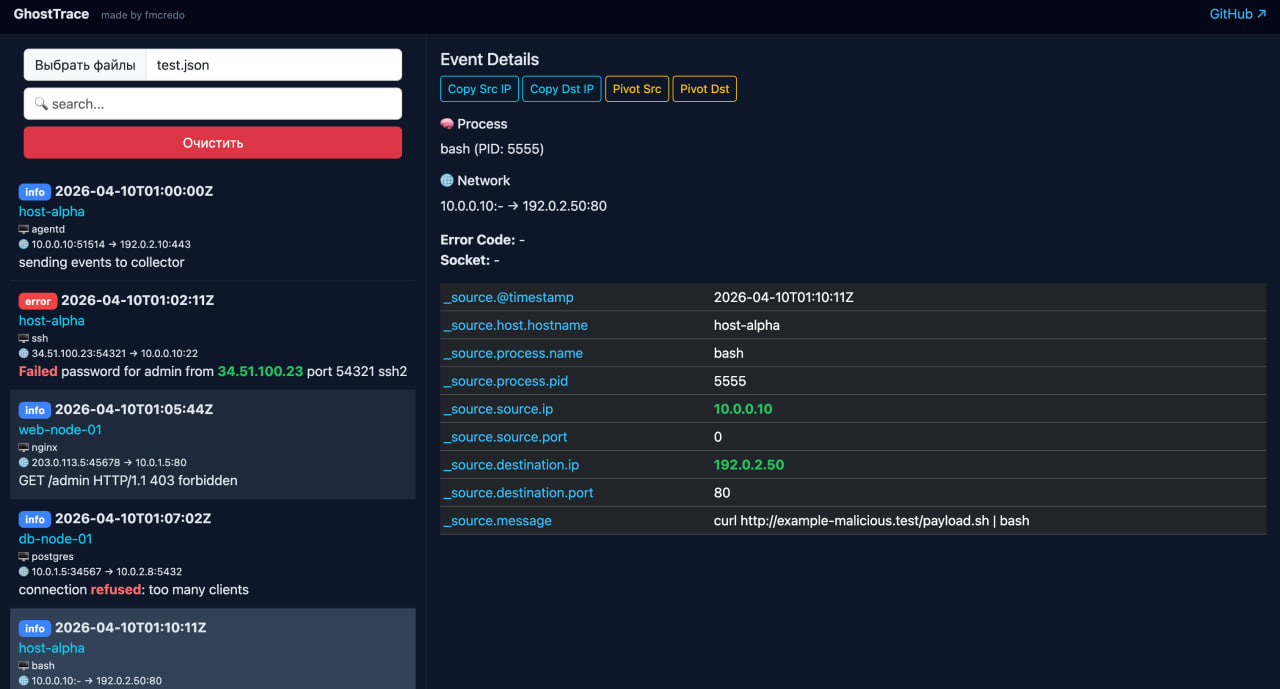1280x689 pixels.
Task: Click the magnifier icon in the search box
Action: [x=41, y=104]
